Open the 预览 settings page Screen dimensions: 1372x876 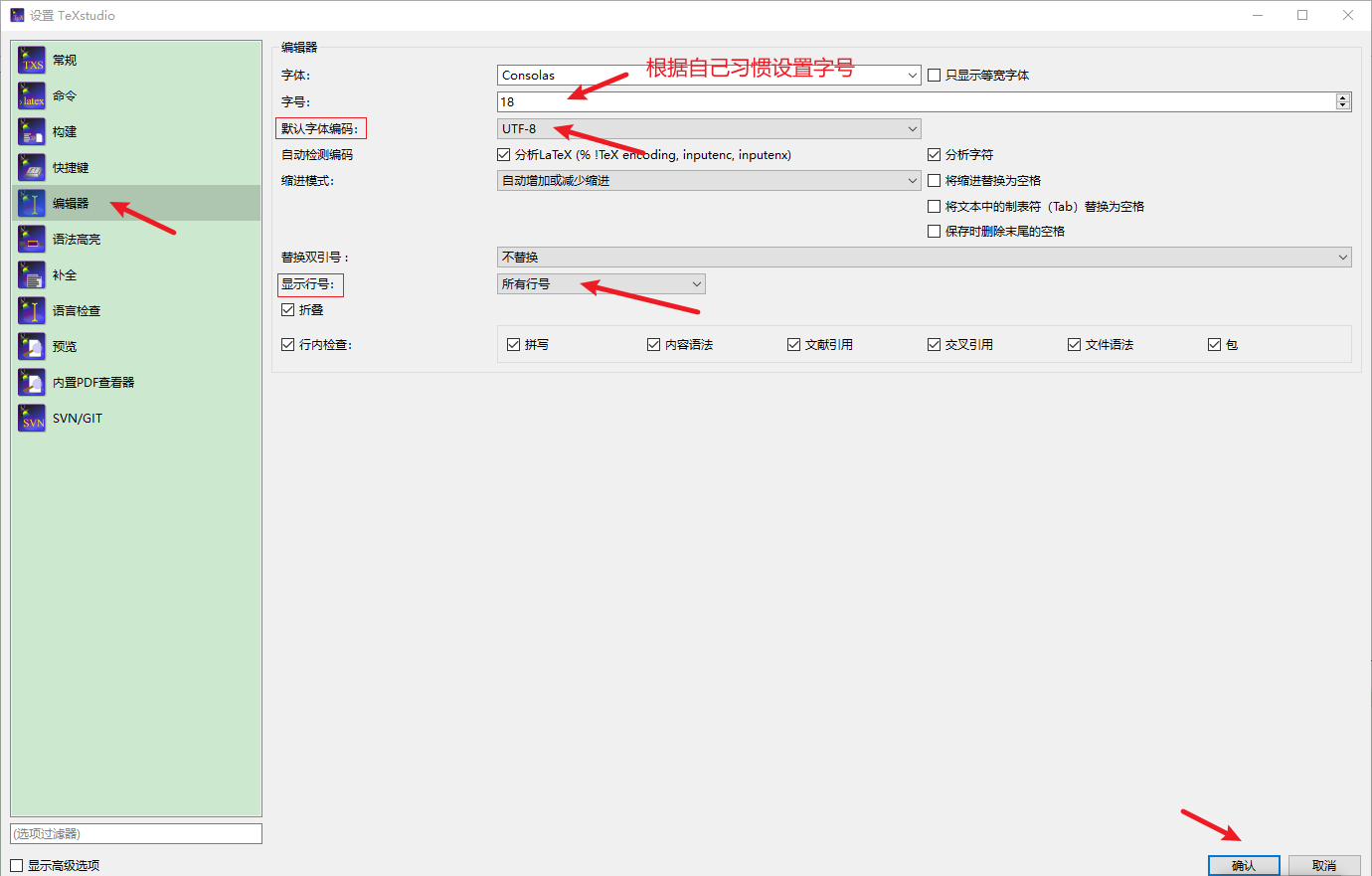click(x=135, y=346)
